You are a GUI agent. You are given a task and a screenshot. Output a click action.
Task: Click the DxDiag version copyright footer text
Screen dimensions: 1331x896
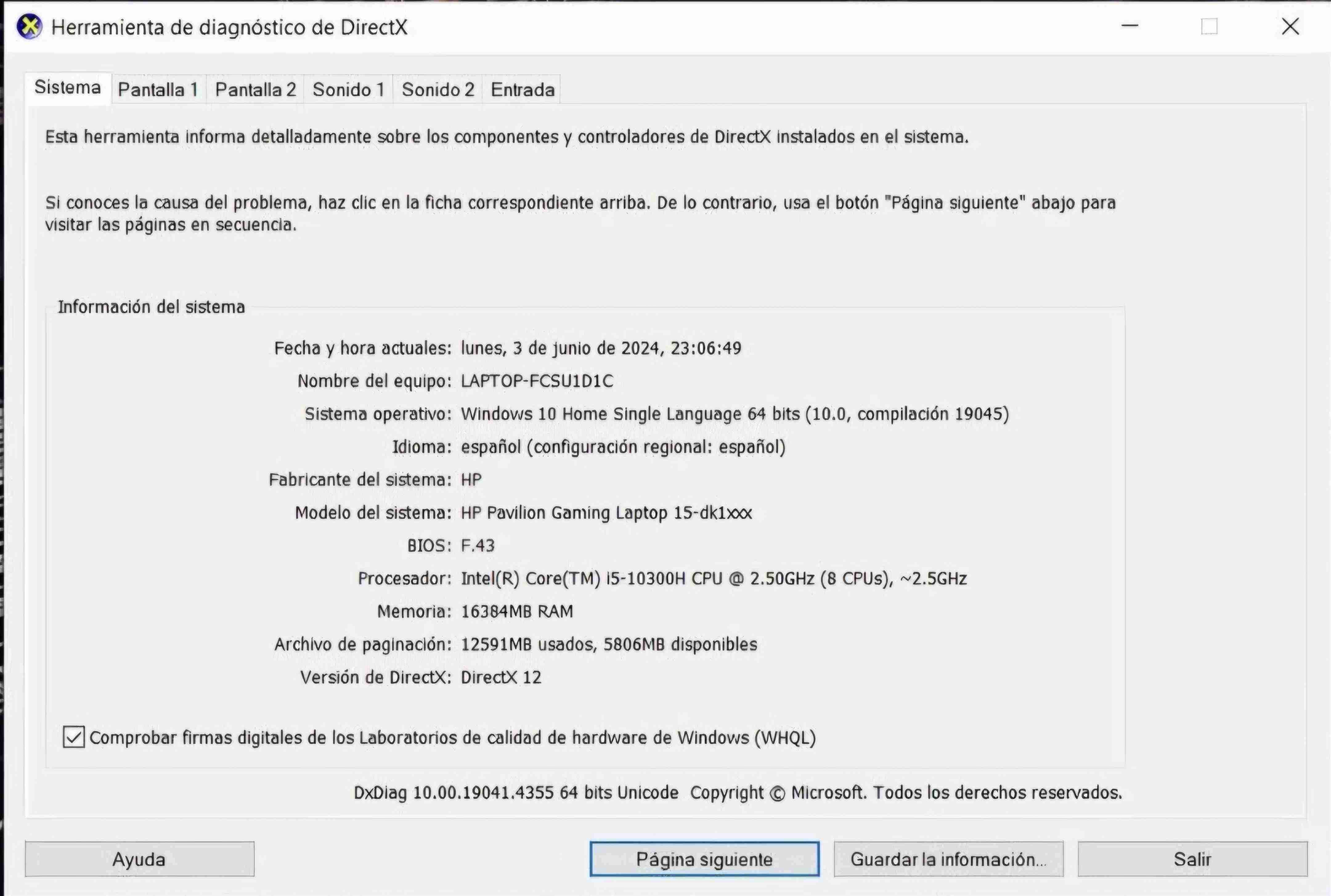pos(737,792)
